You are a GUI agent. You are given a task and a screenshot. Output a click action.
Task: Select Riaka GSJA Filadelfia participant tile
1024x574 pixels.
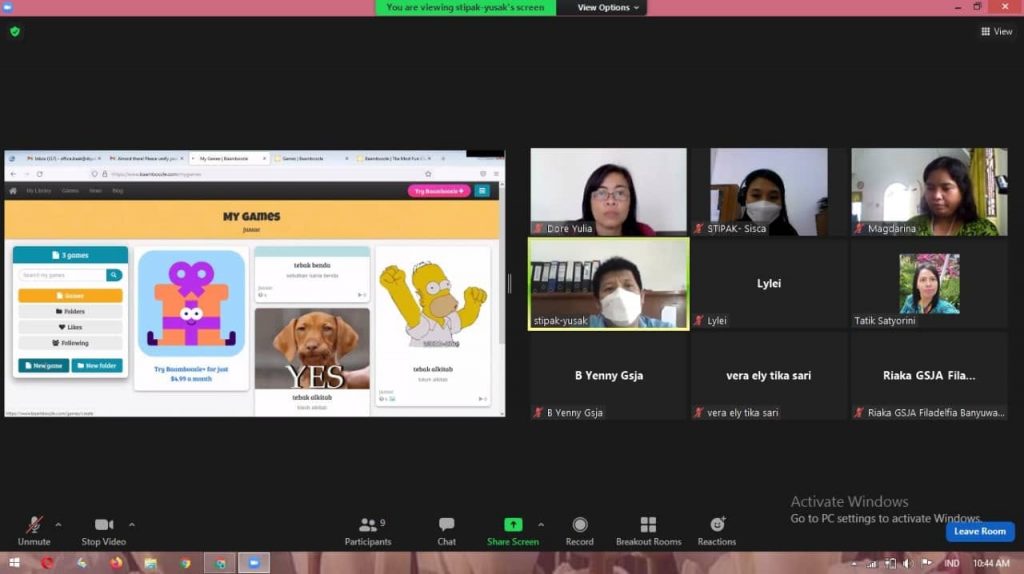pos(929,375)
